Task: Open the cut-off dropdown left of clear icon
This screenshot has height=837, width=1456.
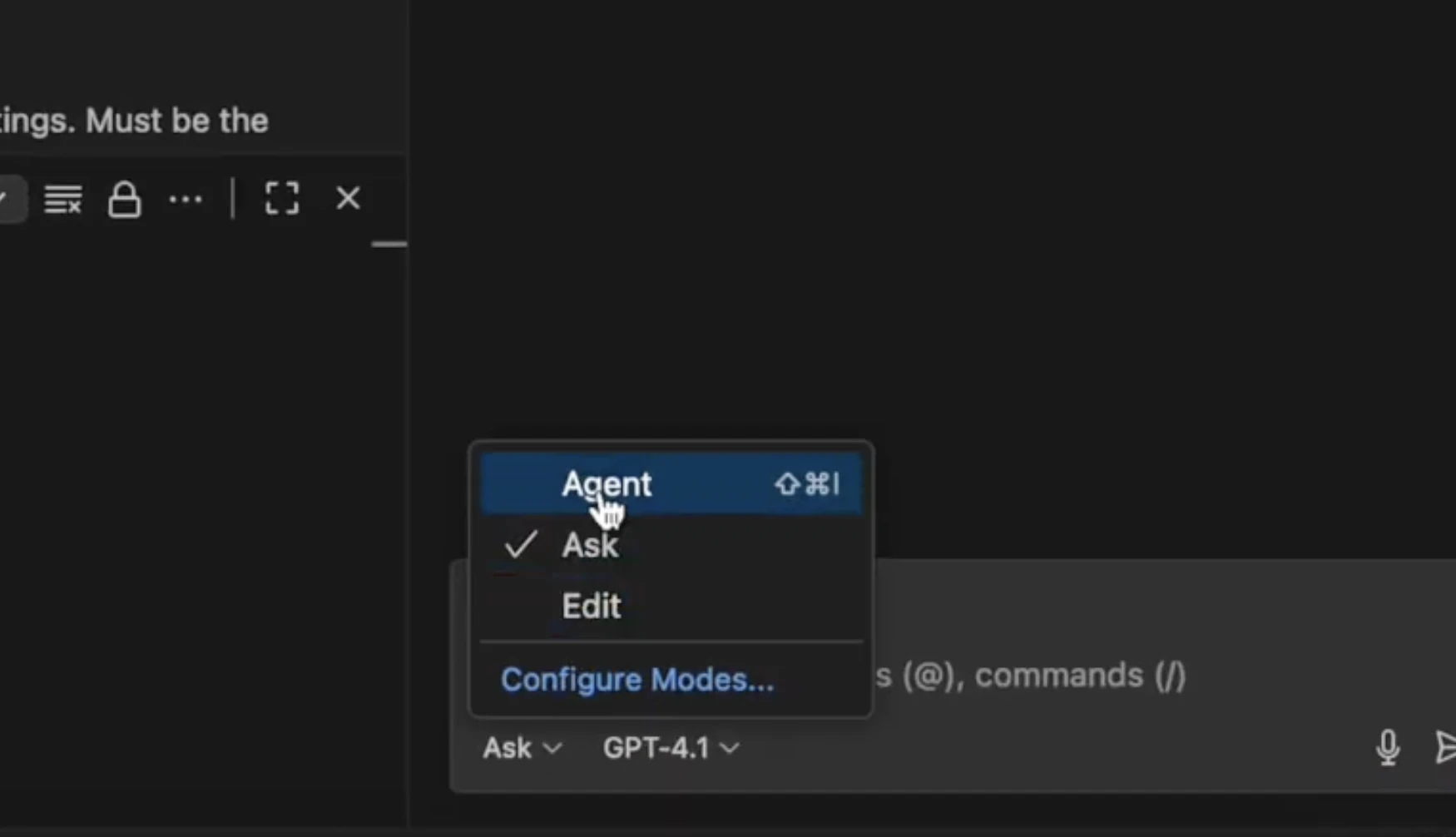Action: point(8,199)
